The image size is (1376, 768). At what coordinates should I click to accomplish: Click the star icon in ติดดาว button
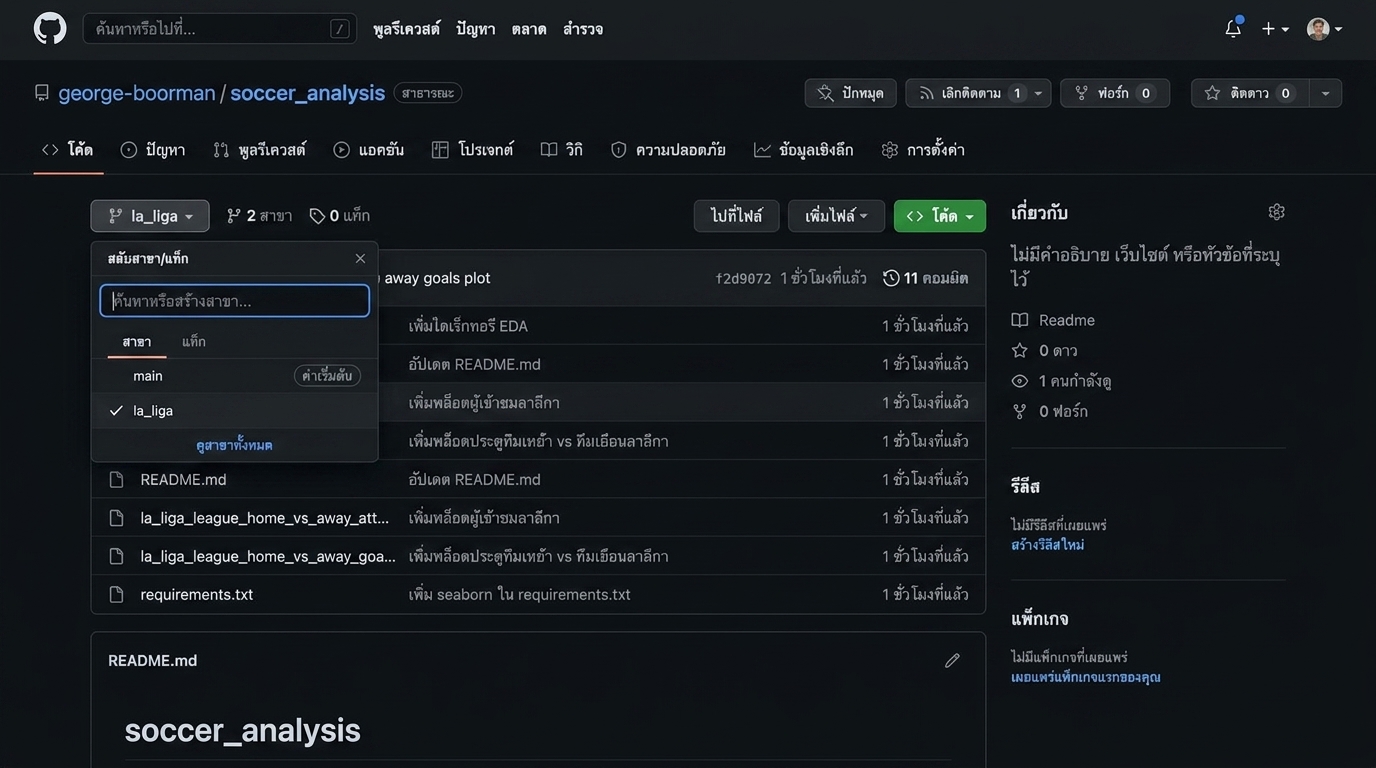1212,93
